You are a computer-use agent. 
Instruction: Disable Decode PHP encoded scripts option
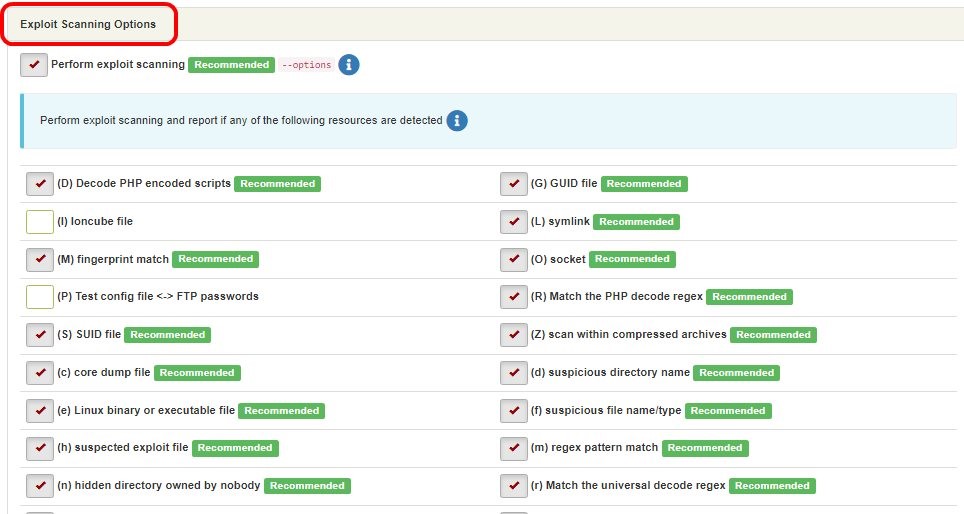pyautogui.click(x=40, y=184)
